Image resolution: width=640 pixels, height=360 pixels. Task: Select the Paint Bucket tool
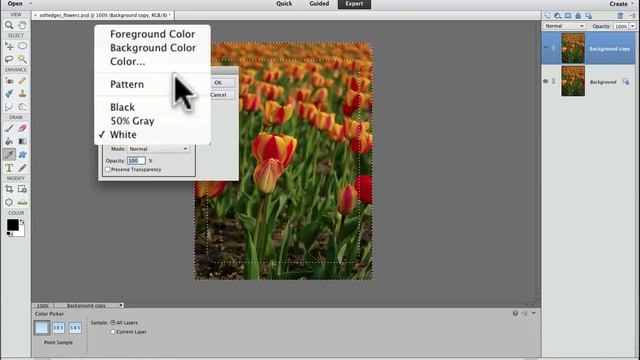point(9,141)
